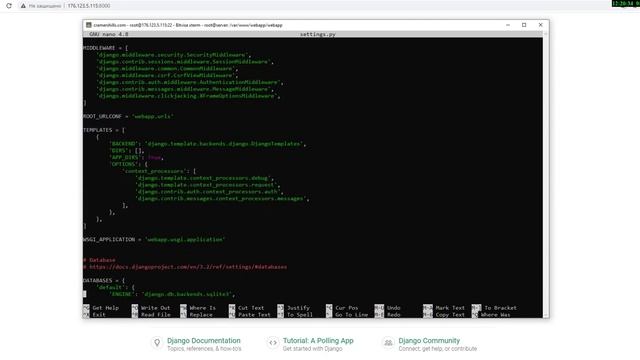Open Tutorial: A Polling App link
This screenshot has width=640, height=360.
(x=318, y=340)
